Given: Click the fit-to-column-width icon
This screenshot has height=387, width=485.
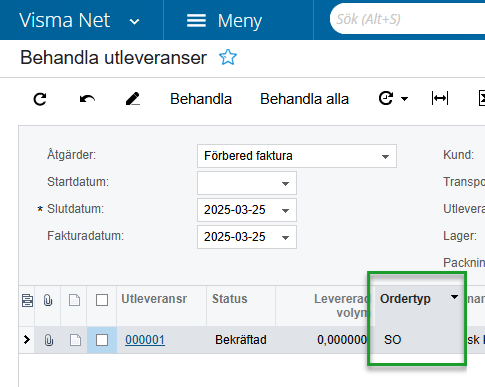Looking at the screenshot, I should pos(440,98).
